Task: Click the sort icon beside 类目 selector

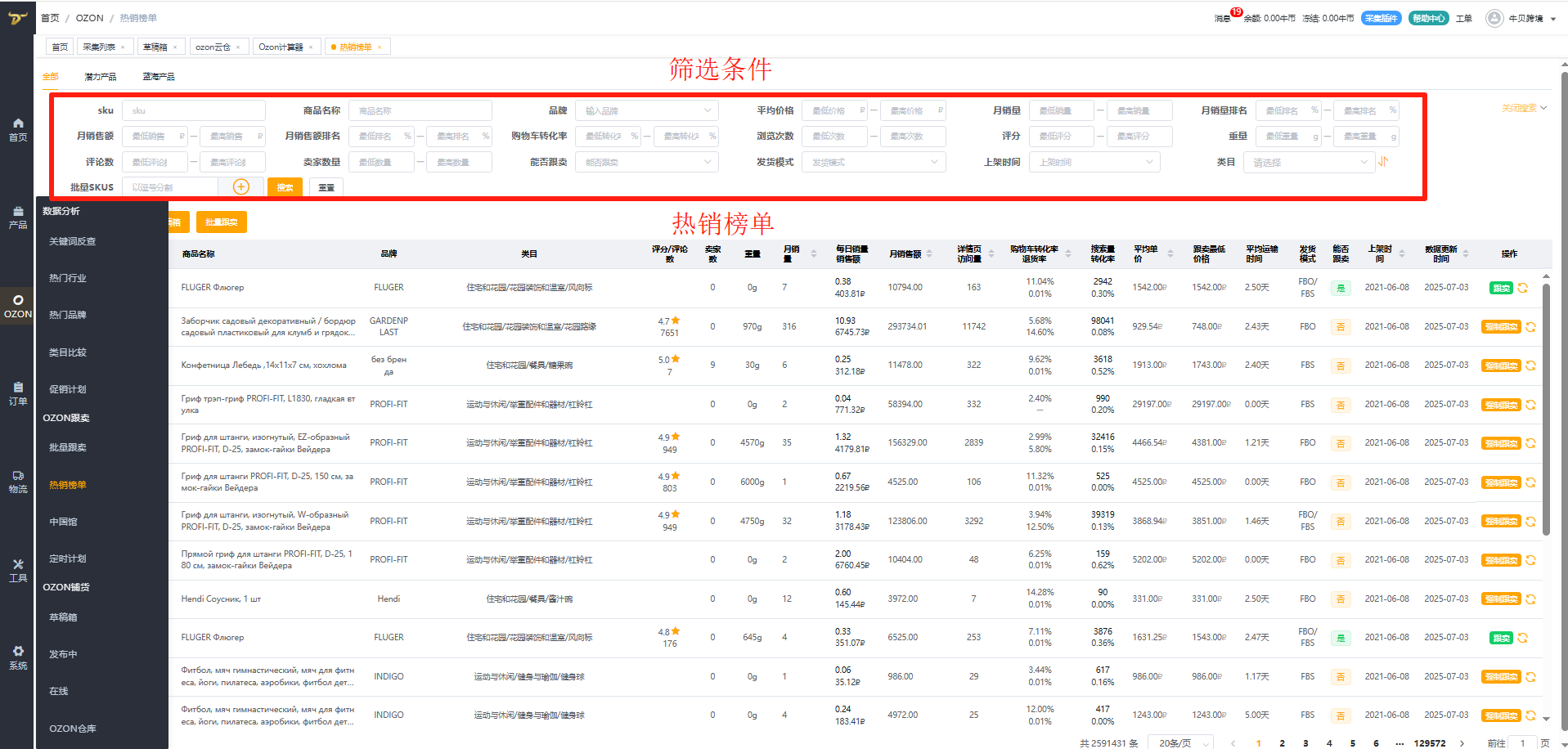Action: pyautogui.click(x=1382, y=162)
